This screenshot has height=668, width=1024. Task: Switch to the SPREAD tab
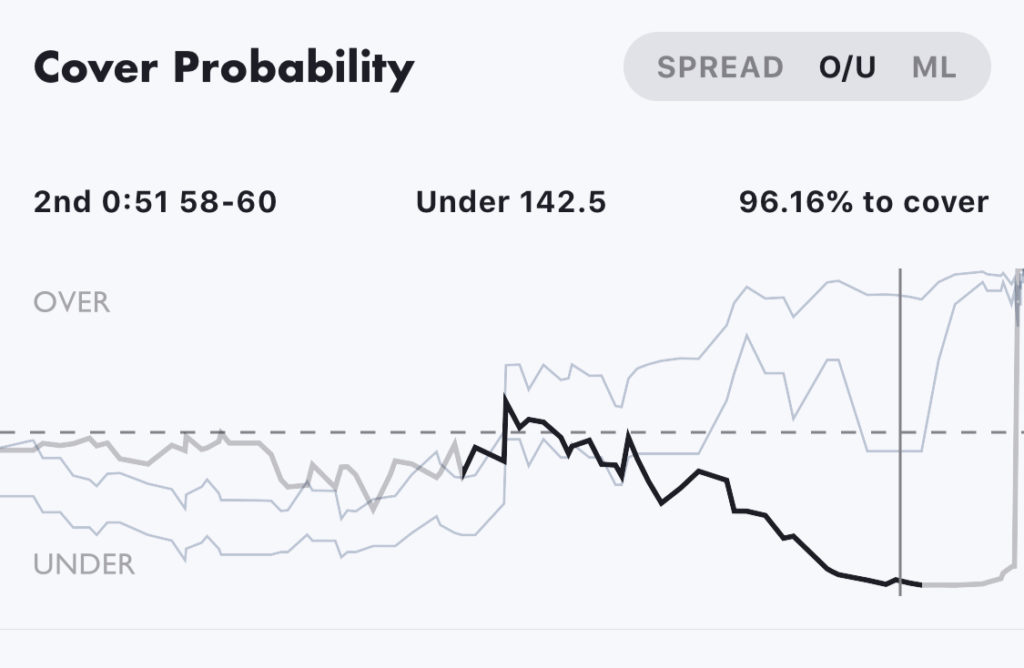click(719, 67)
